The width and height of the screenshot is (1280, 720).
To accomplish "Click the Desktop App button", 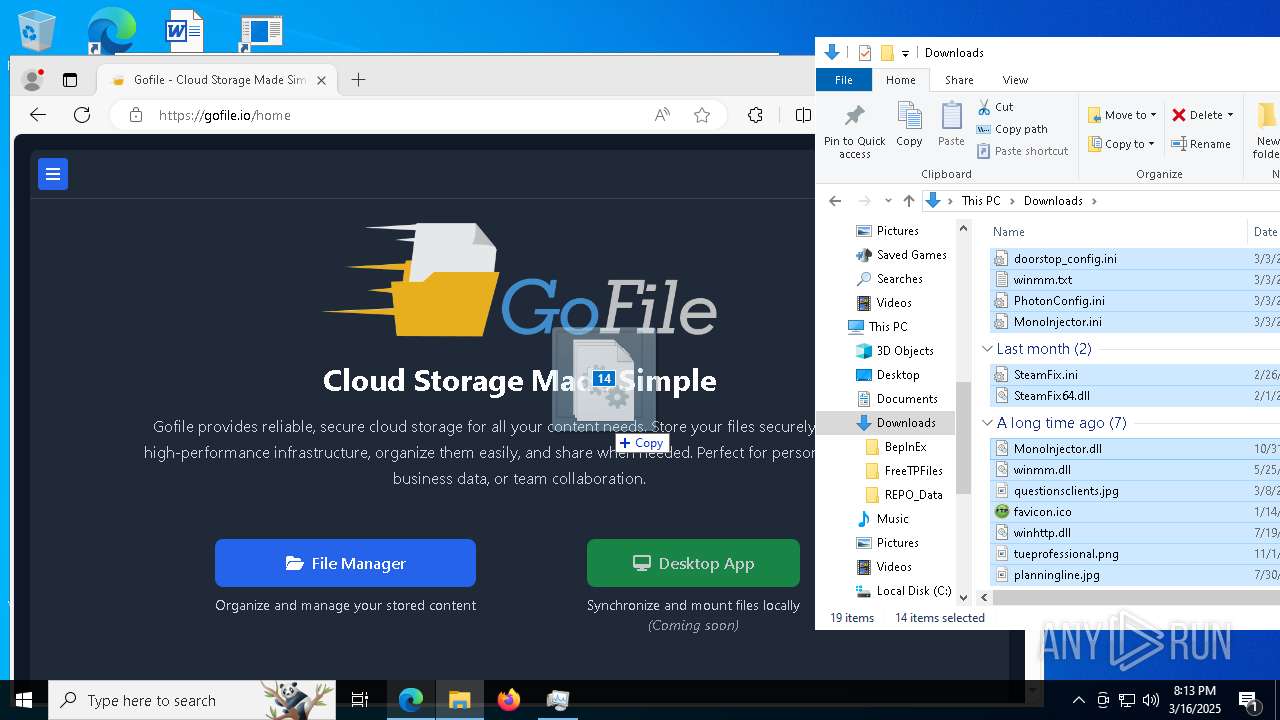I will [x=693, y=563].
